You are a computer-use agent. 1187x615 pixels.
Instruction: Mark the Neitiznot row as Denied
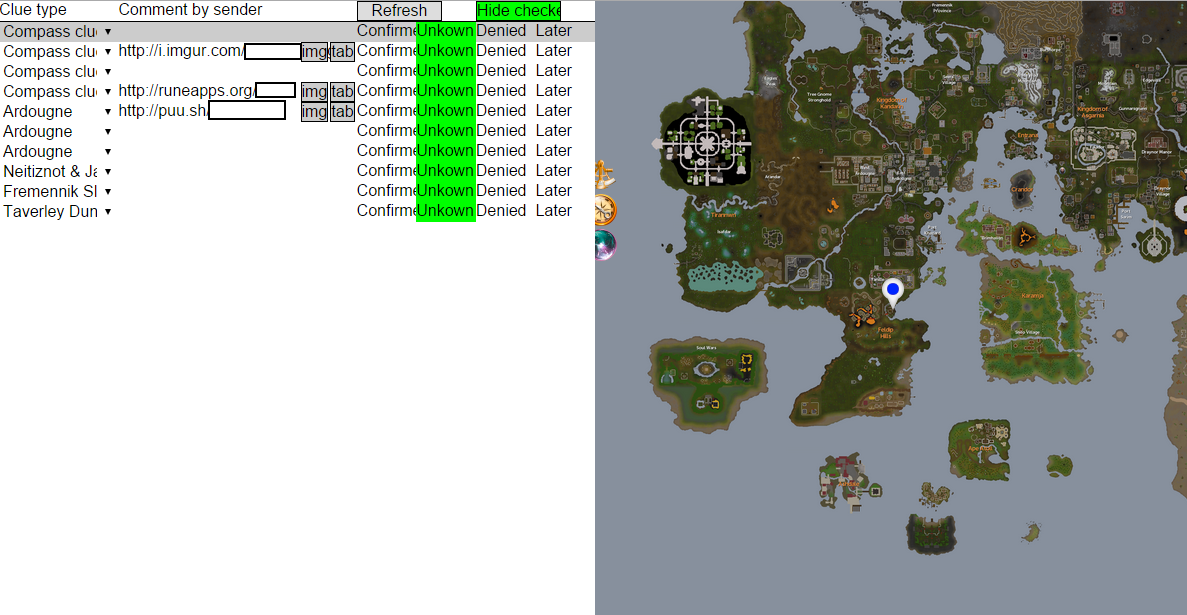[x=501, y=170]
